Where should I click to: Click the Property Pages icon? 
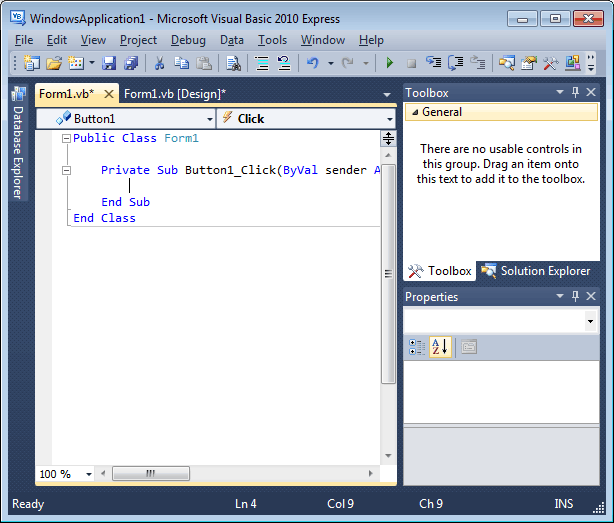[x=469, y=347]
